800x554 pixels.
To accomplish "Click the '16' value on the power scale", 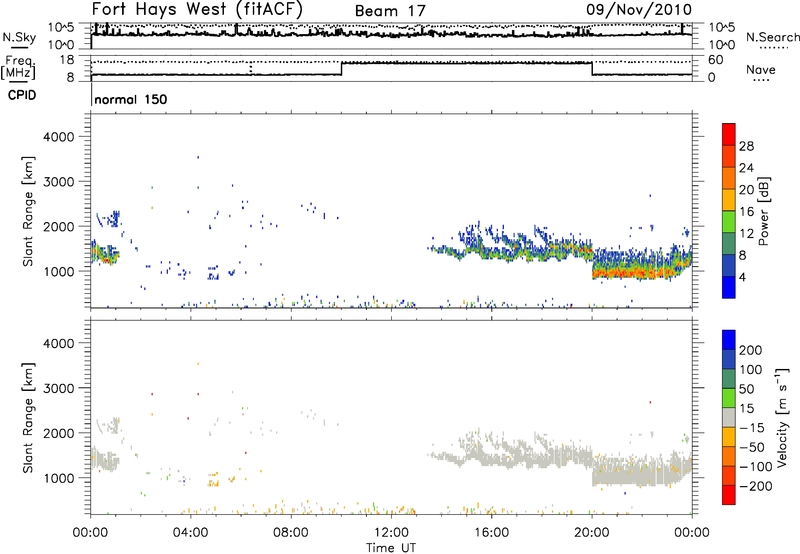I will tap(746, 212).
